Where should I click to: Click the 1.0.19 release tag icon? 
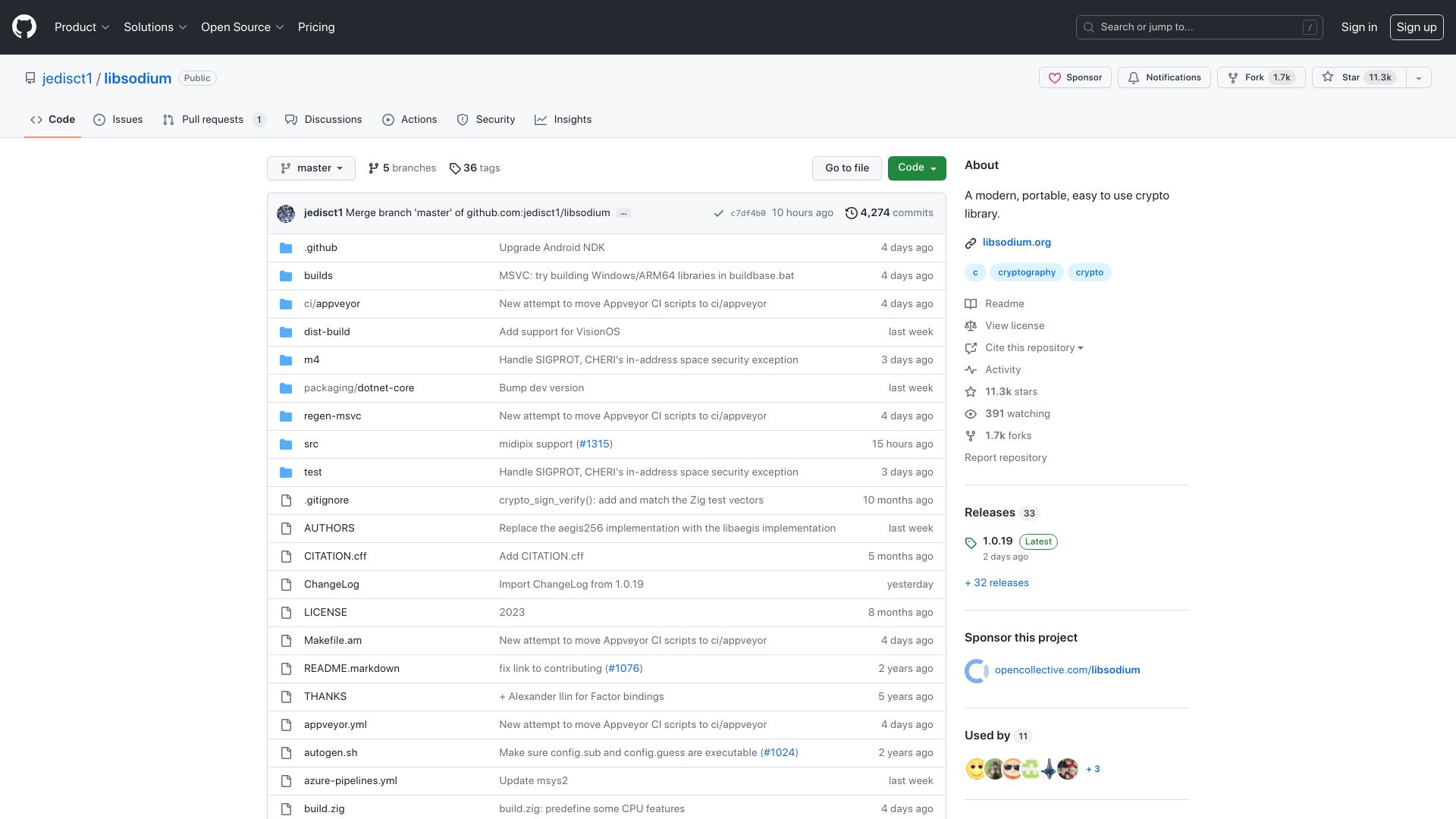(x=971, y=543)
